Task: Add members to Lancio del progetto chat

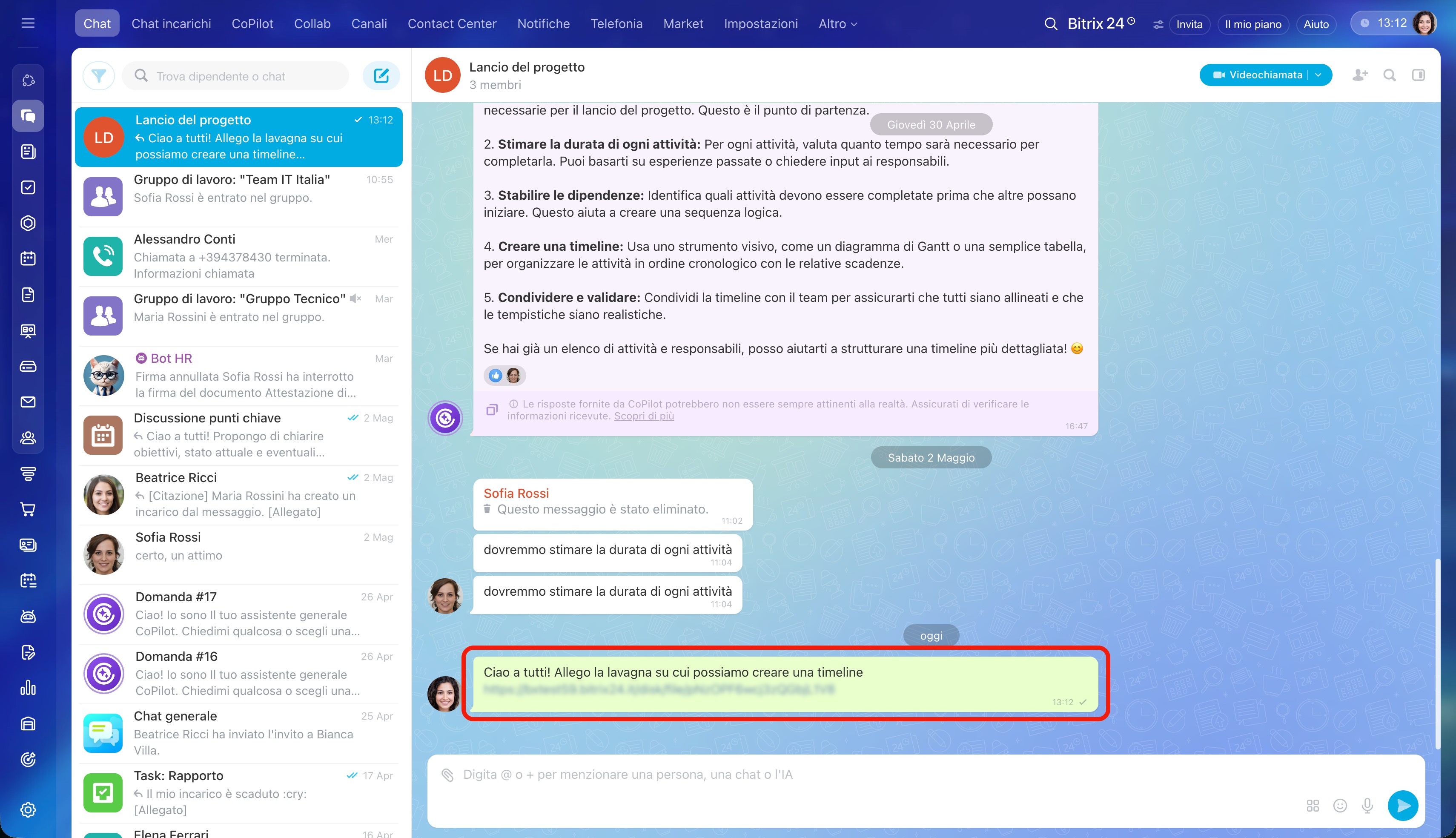Action: coord(1360,75)
